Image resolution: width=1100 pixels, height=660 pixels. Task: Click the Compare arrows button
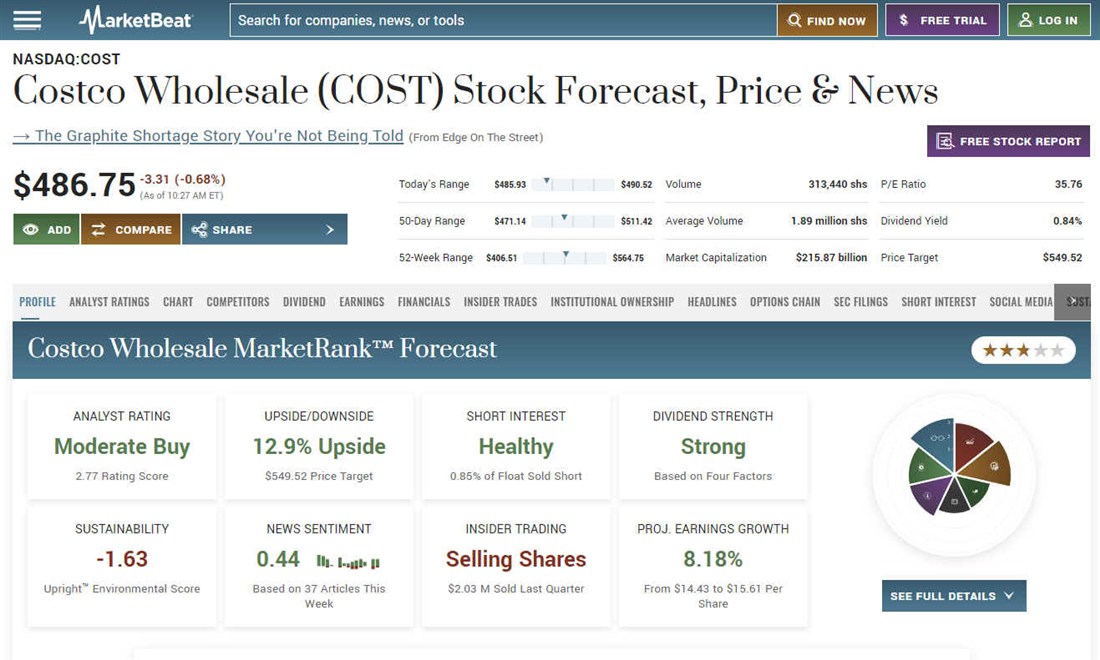coord(131,229)
